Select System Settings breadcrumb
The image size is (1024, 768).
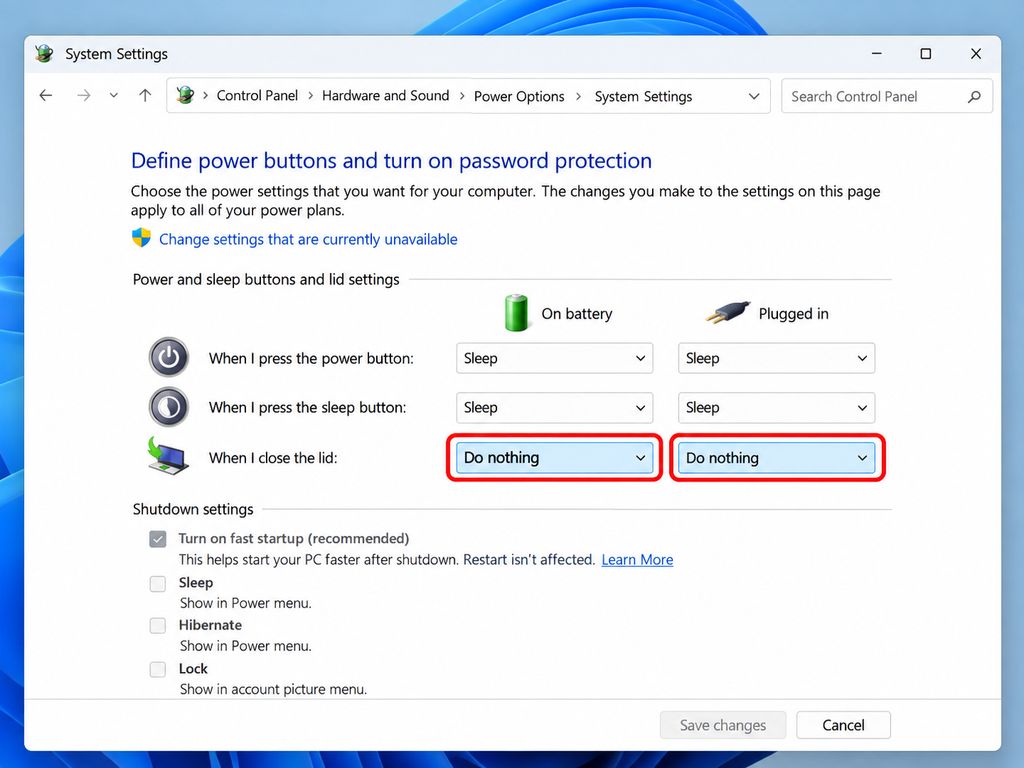tap(643, 96)
